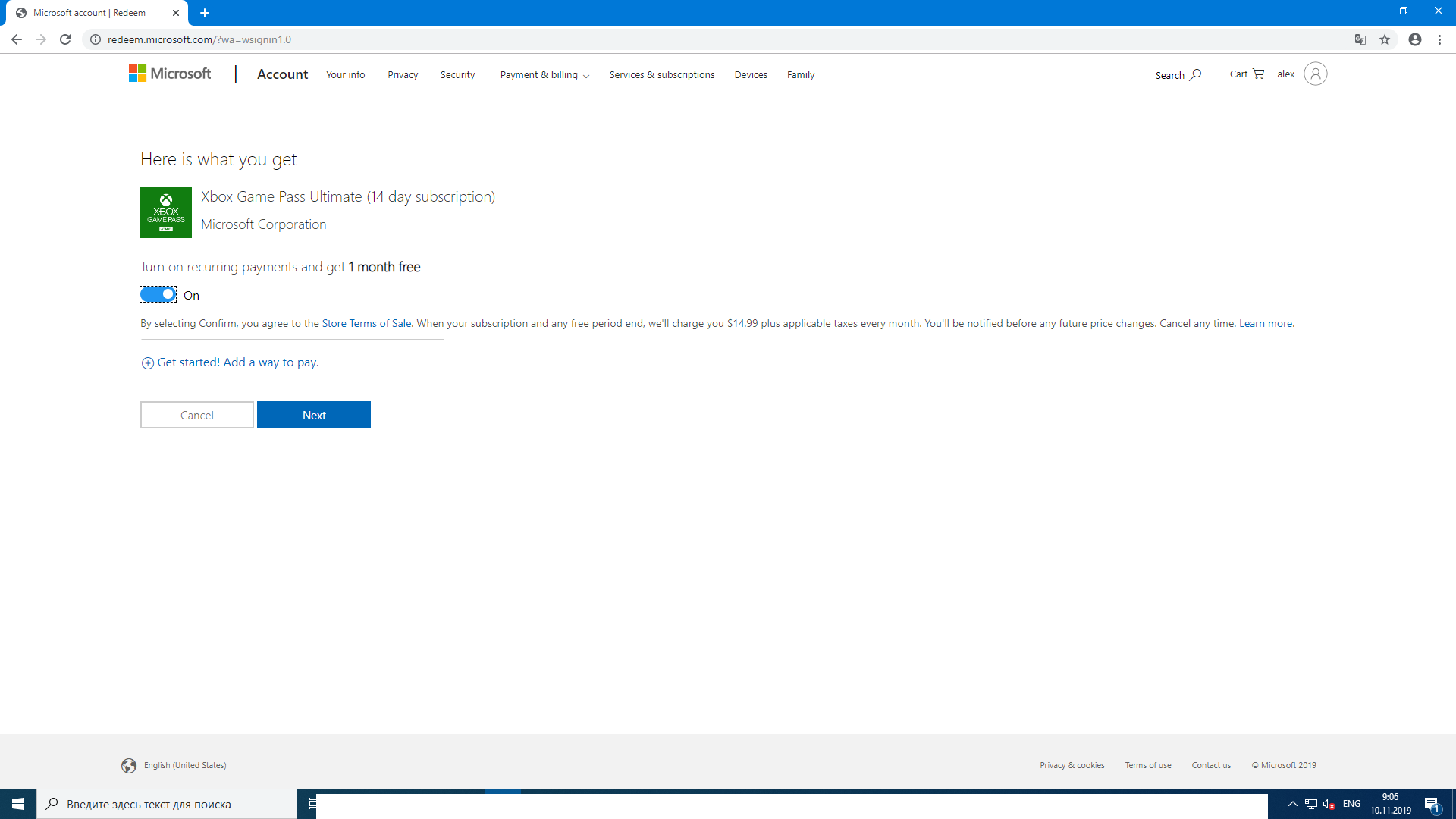Open the shopping cart icon

1258,74
